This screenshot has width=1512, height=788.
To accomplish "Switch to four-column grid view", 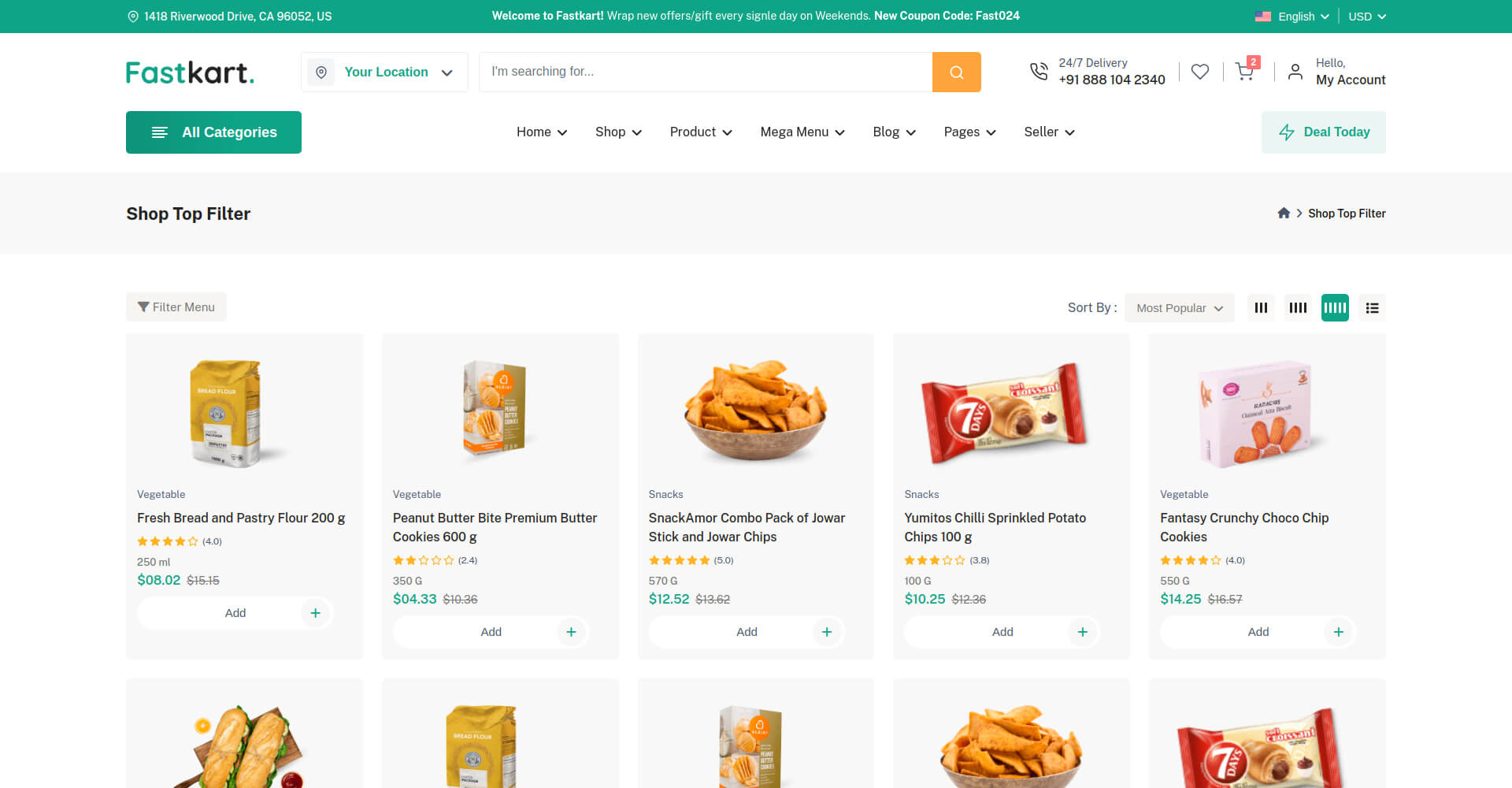I will (1298, 307).
